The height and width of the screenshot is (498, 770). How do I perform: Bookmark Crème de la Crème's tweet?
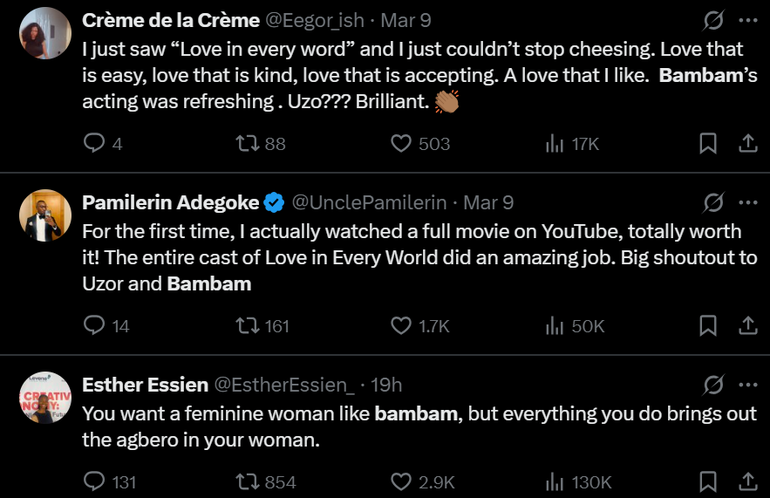(708, 144)
